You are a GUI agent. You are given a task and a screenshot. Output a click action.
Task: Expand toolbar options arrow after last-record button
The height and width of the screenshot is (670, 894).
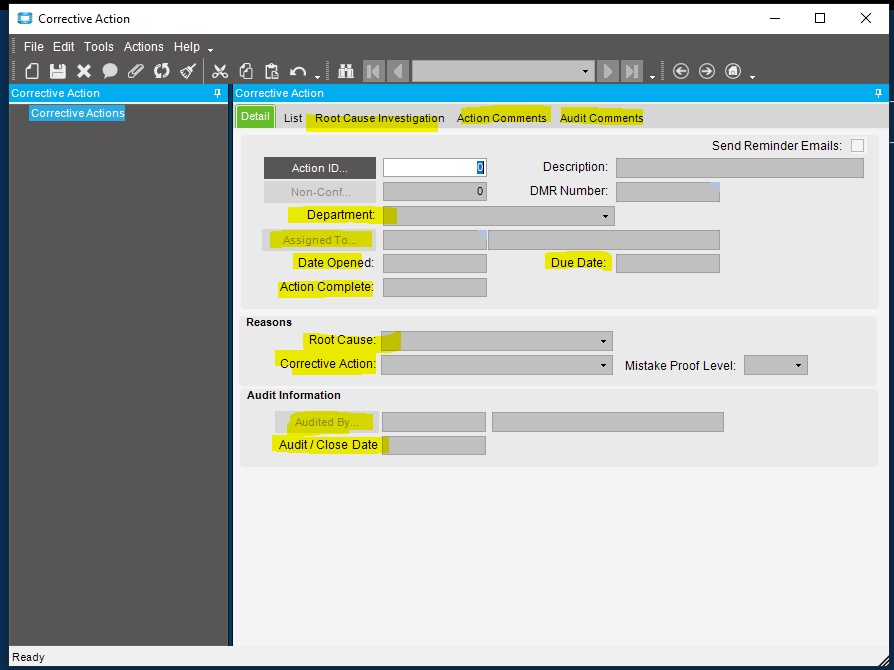click(652, 76)
